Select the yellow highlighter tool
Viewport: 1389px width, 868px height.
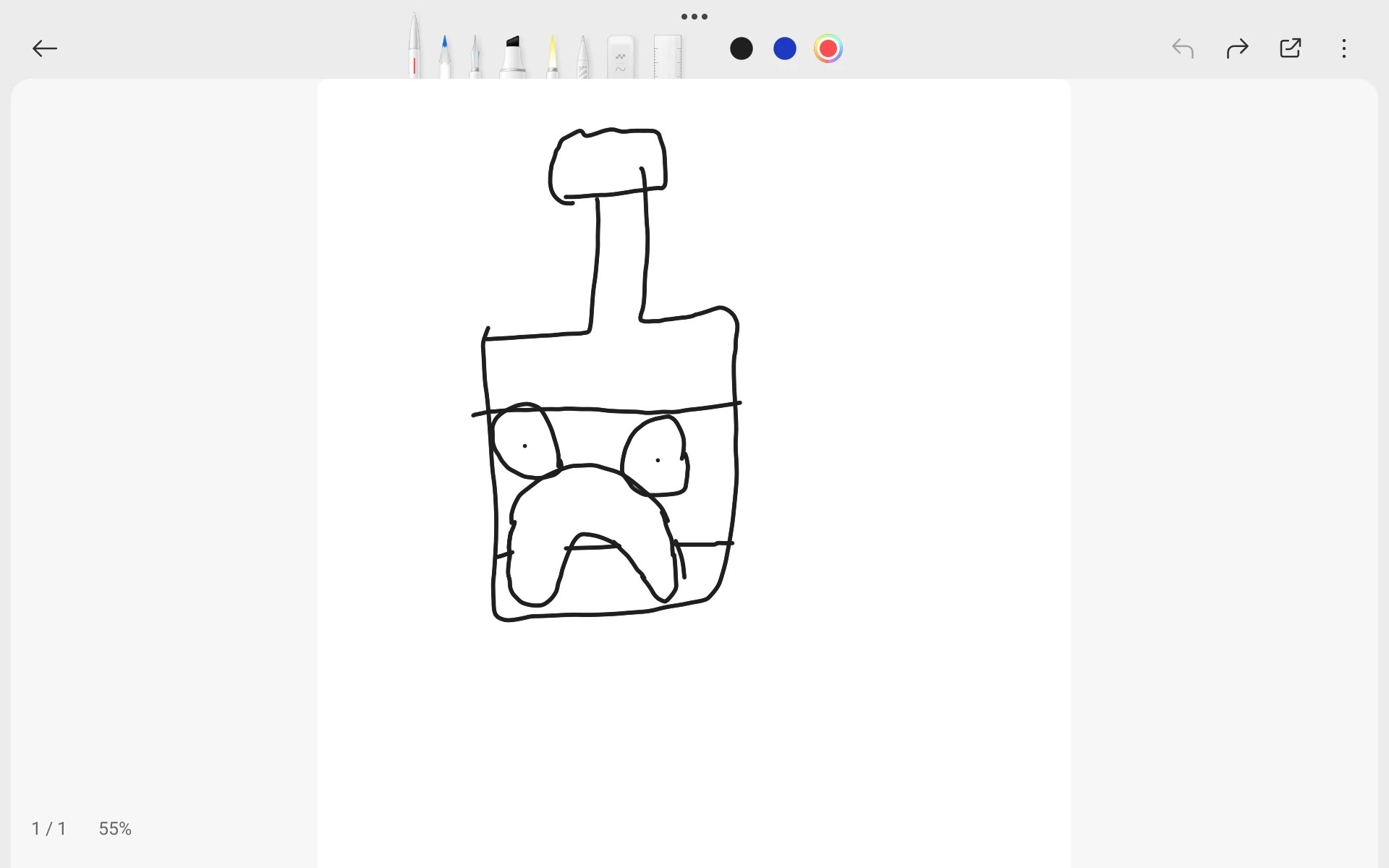(x=552, y=58)
